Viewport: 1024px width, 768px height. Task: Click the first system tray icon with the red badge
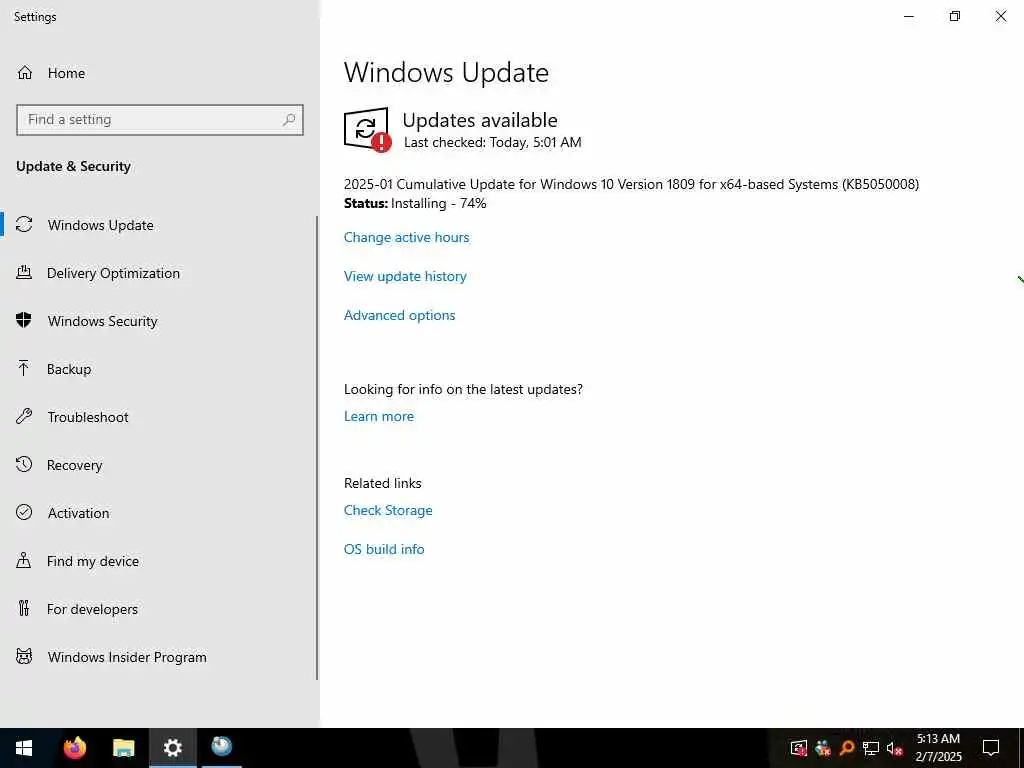pyautogui.click(x=799, y=748)
